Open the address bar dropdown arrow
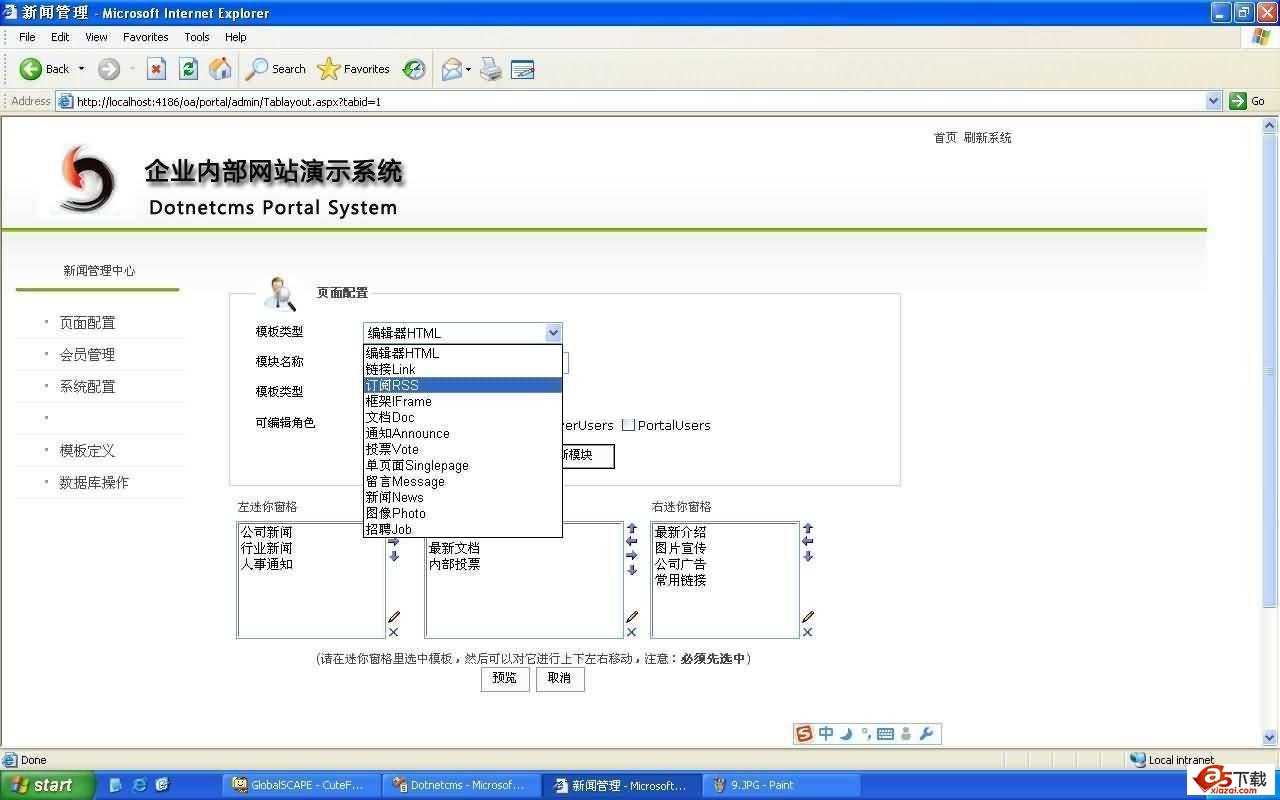This screenshot has width=1280, height=800. (1214, 101)
